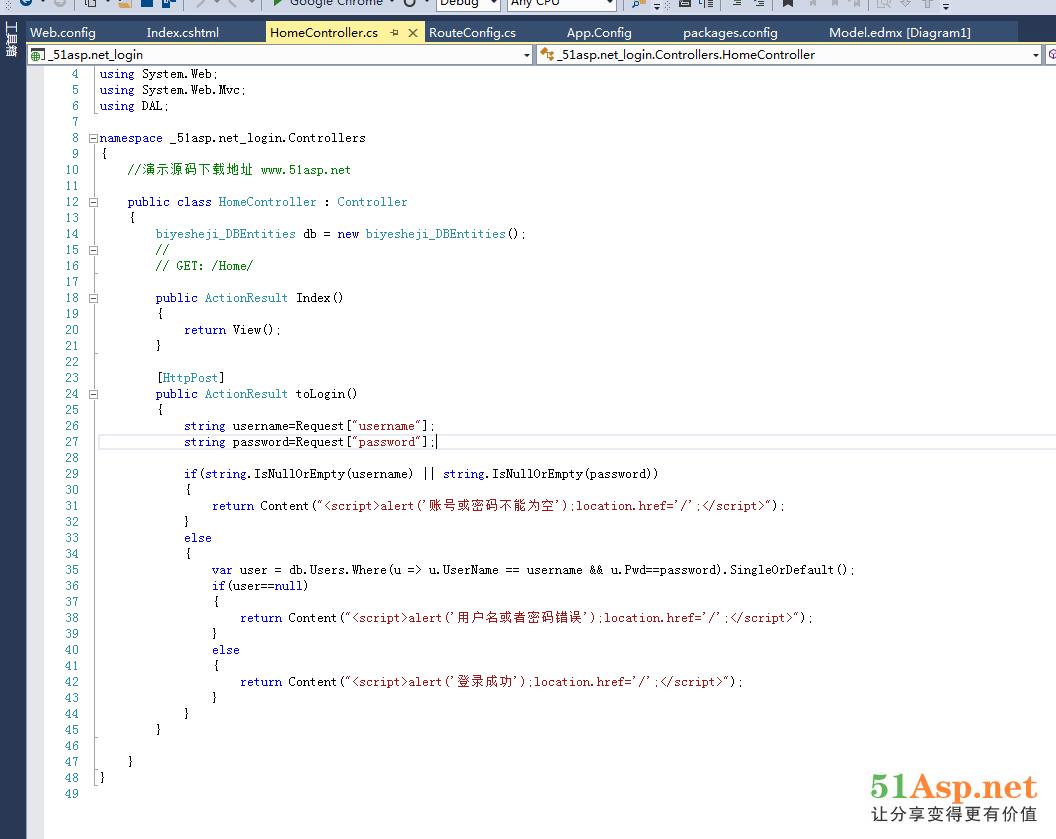Click the Index method name
Screen dimensions: 1056x839
(313, 298)
